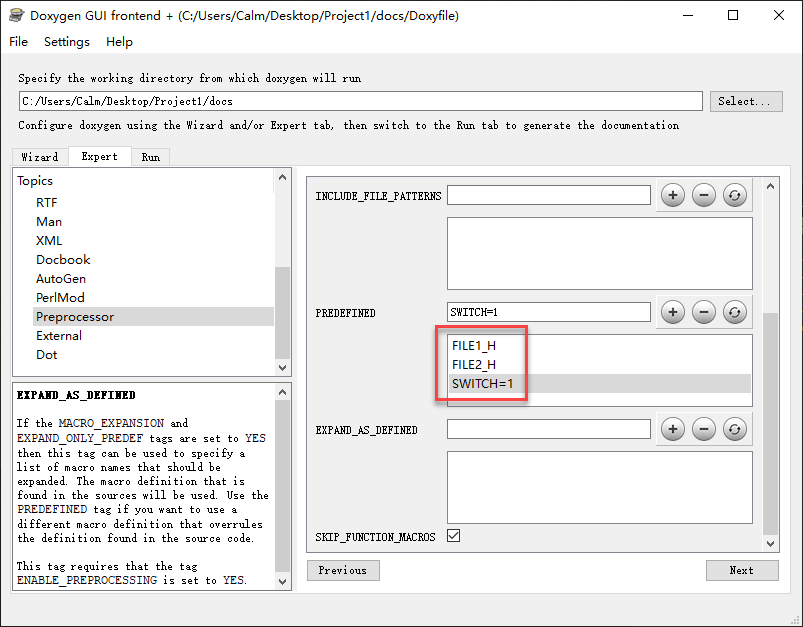The width and height of the screenshot is (803, 627).
Task: Click settings panel scroll-up arrow
Action: point(770,186)
